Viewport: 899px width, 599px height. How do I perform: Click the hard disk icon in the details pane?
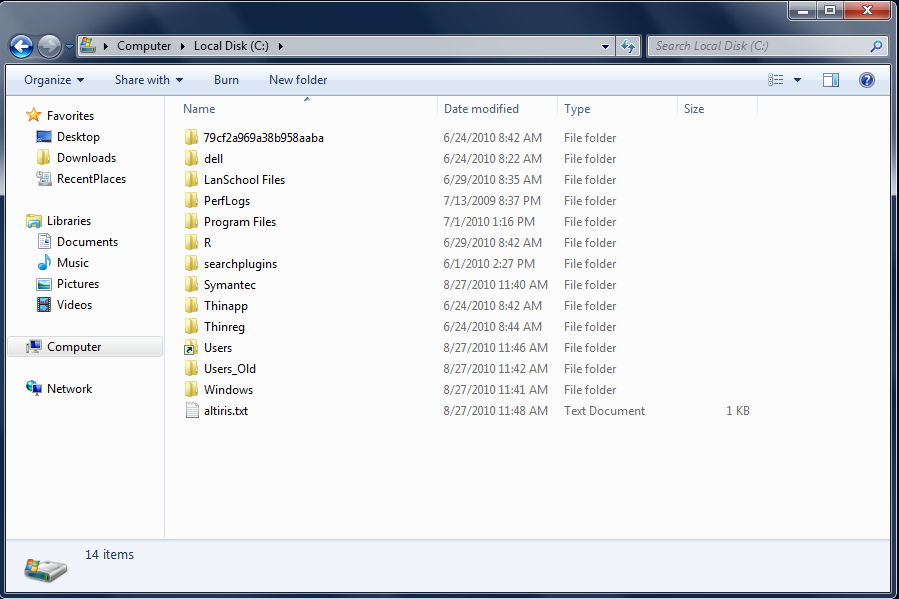(46, 568)
